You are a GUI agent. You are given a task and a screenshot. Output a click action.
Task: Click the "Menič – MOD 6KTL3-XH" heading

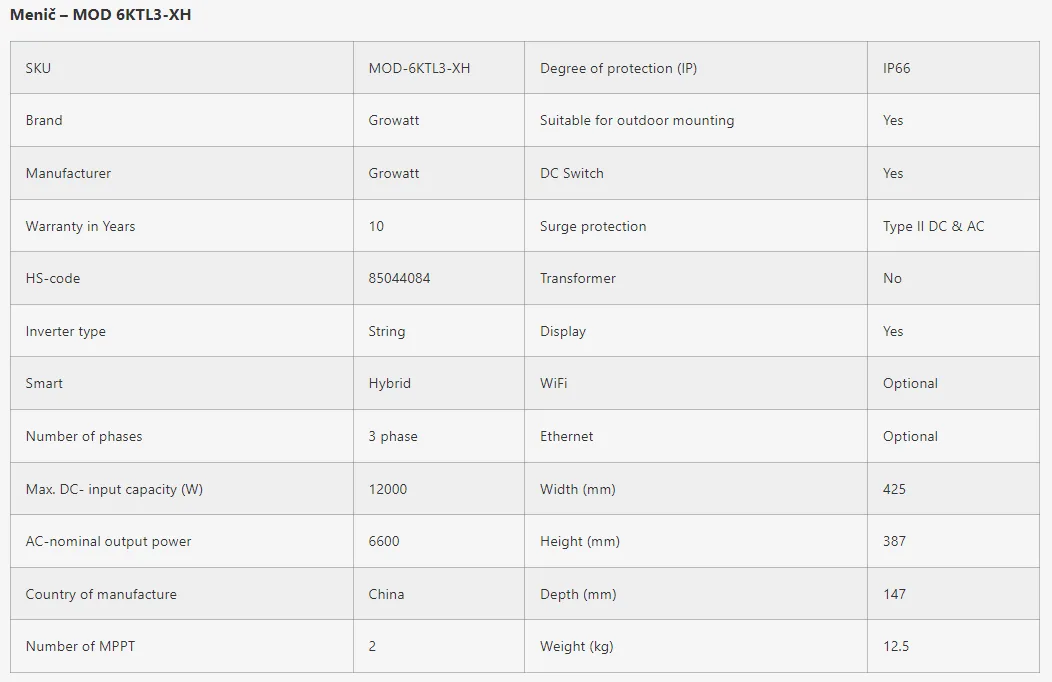pos(100,15)
